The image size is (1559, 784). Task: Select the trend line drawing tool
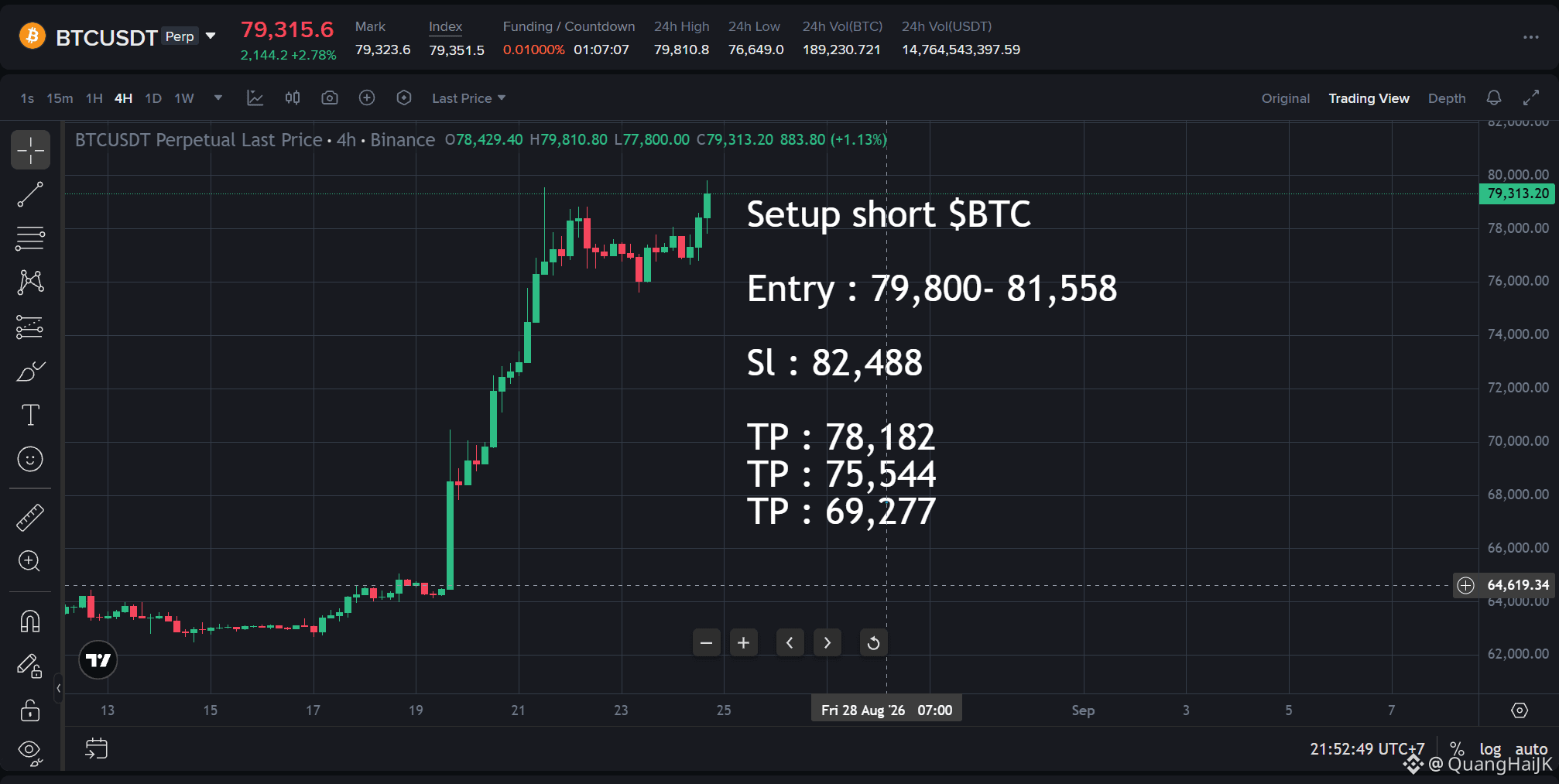pos(30,195)
